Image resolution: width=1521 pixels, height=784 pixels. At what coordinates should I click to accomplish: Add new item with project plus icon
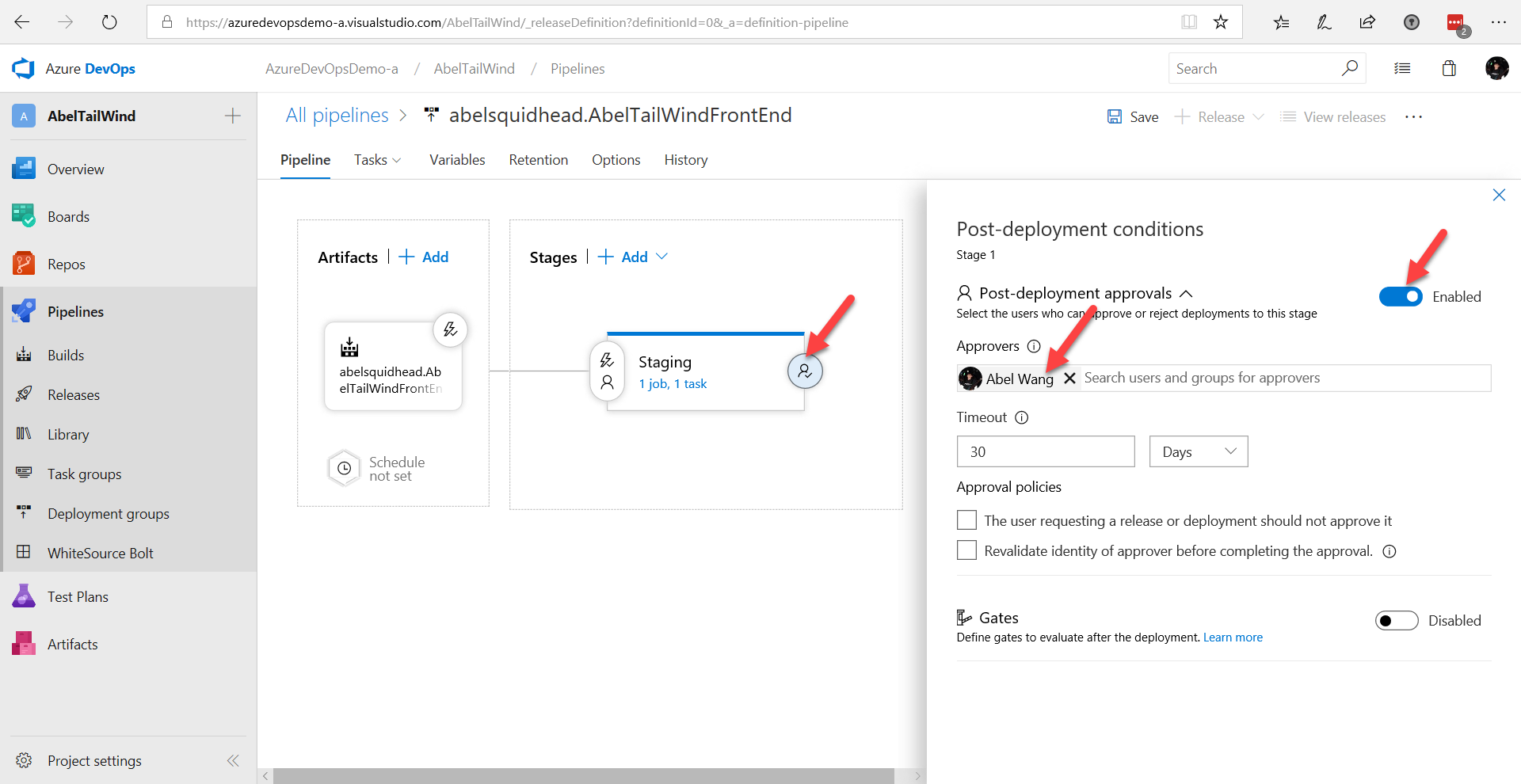point(232,116)
